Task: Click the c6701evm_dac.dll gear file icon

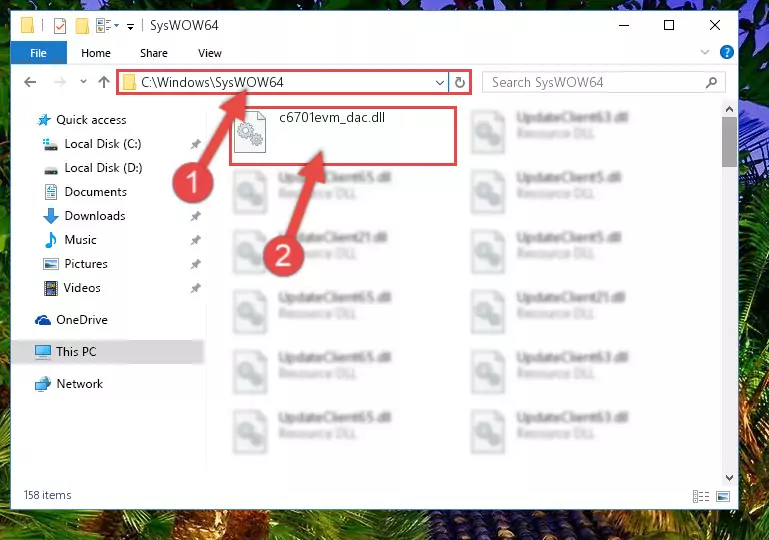Action: point(250,132)
